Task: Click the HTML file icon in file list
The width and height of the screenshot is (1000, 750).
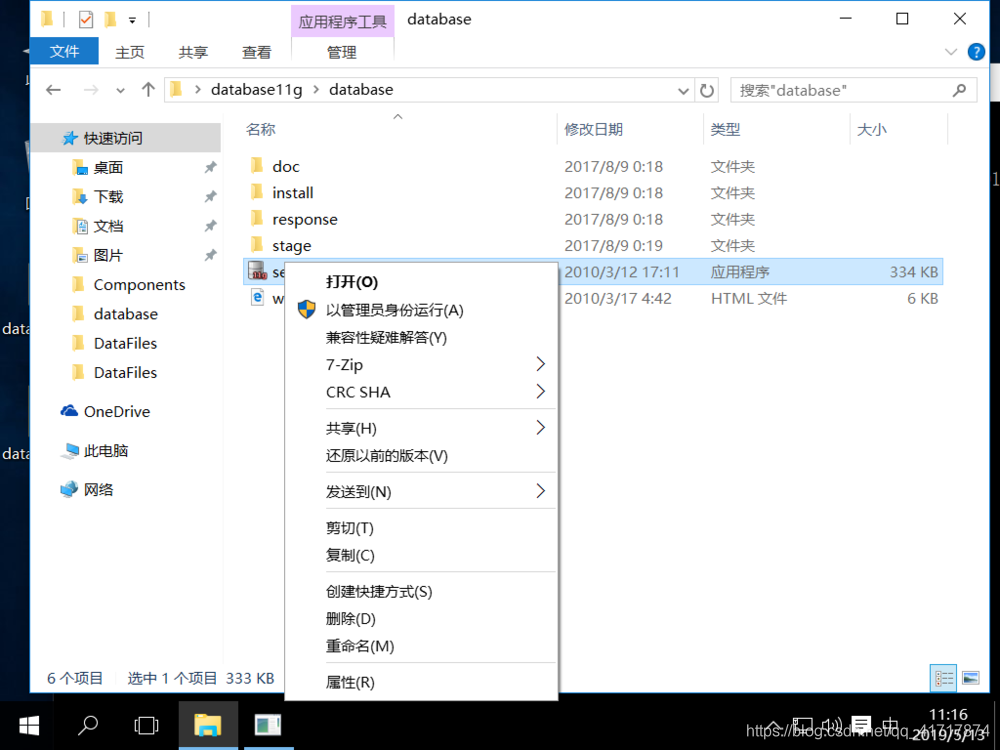Action: click(x=257, y=297)
